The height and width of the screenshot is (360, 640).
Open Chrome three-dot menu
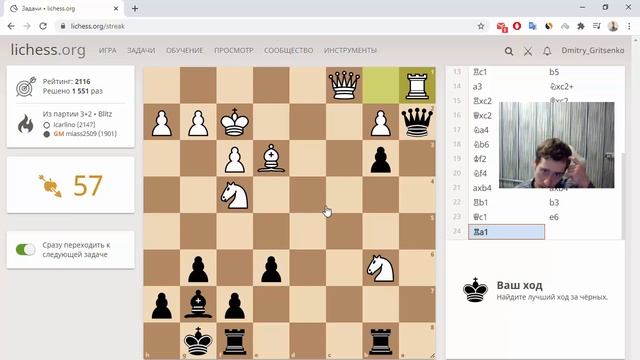(x=629, y=26)
